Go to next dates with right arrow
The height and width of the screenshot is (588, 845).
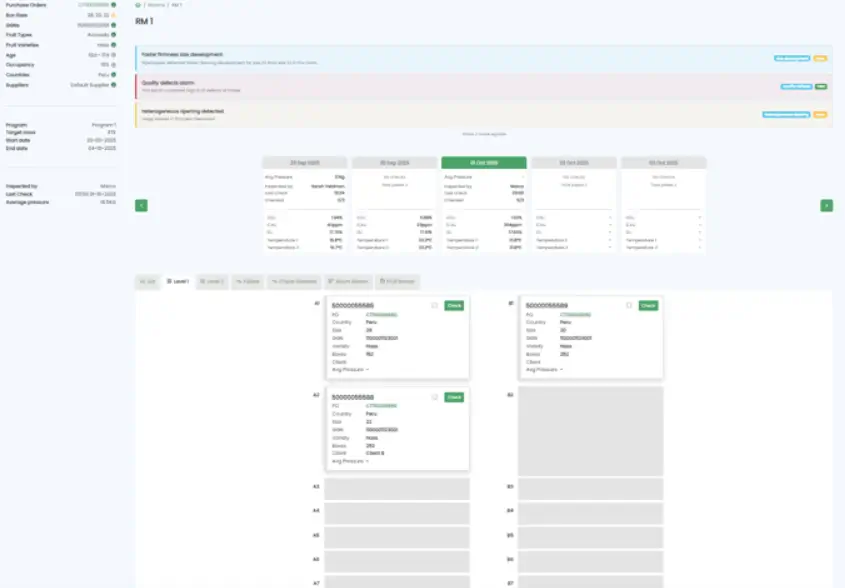(826, 205)
